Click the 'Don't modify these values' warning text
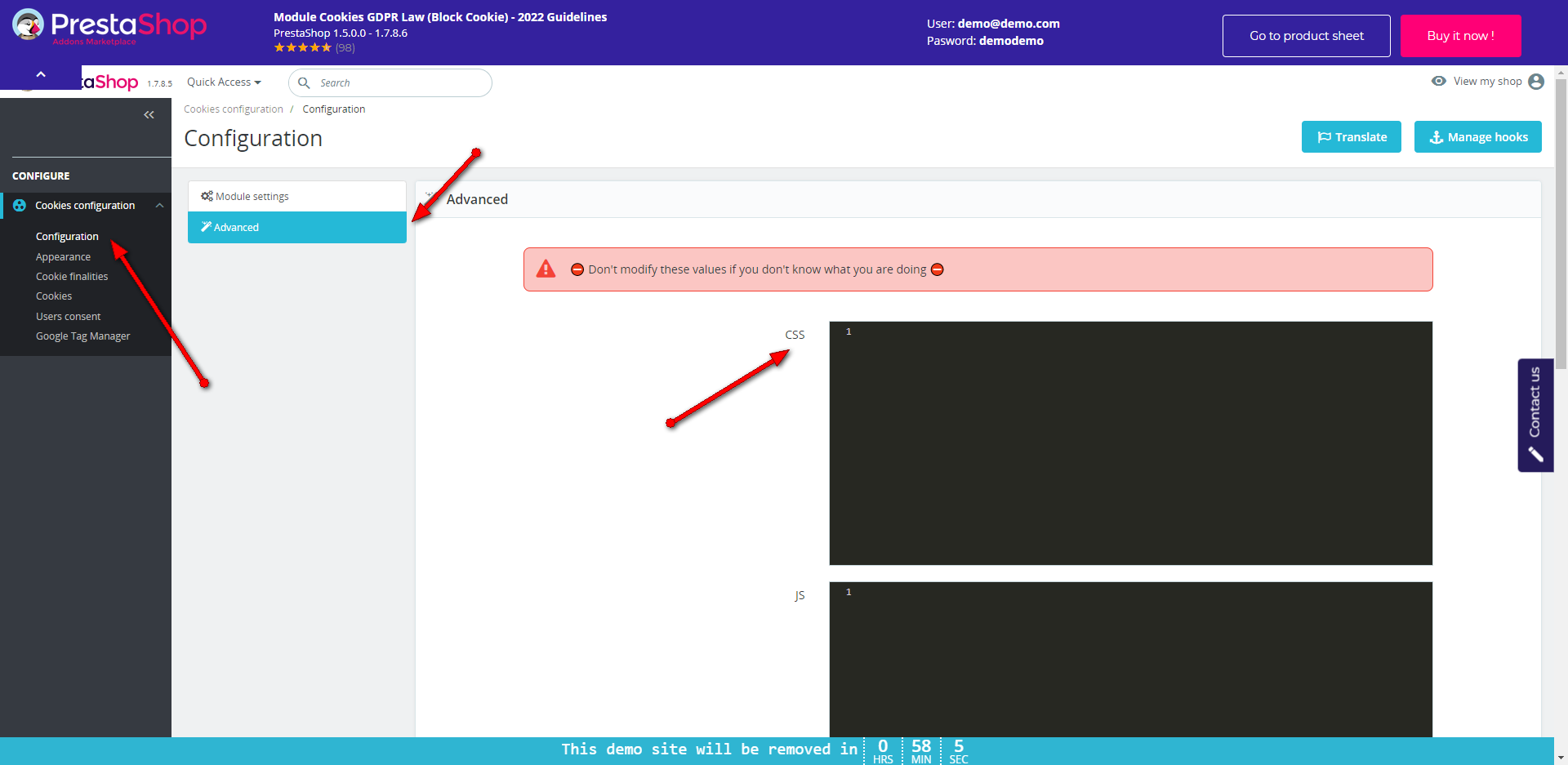Screen dimensions: 1568x765 click(757, 269)
